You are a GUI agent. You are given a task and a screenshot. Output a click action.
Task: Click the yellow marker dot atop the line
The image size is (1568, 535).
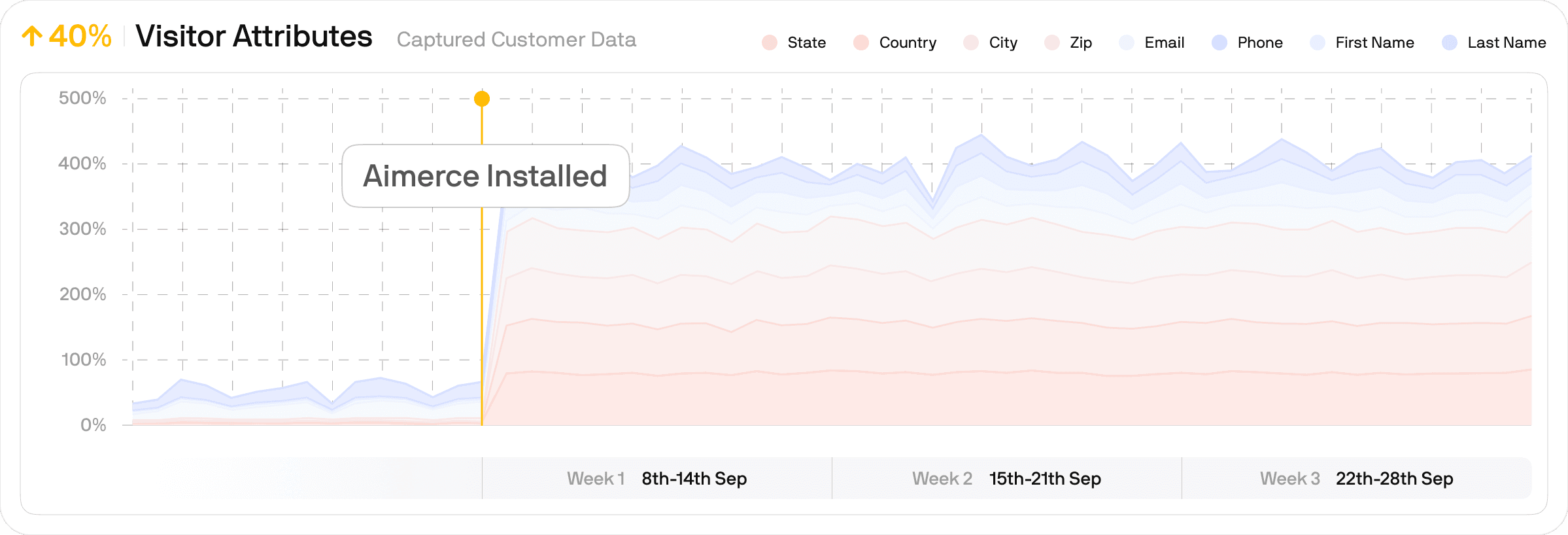point(482,99)
